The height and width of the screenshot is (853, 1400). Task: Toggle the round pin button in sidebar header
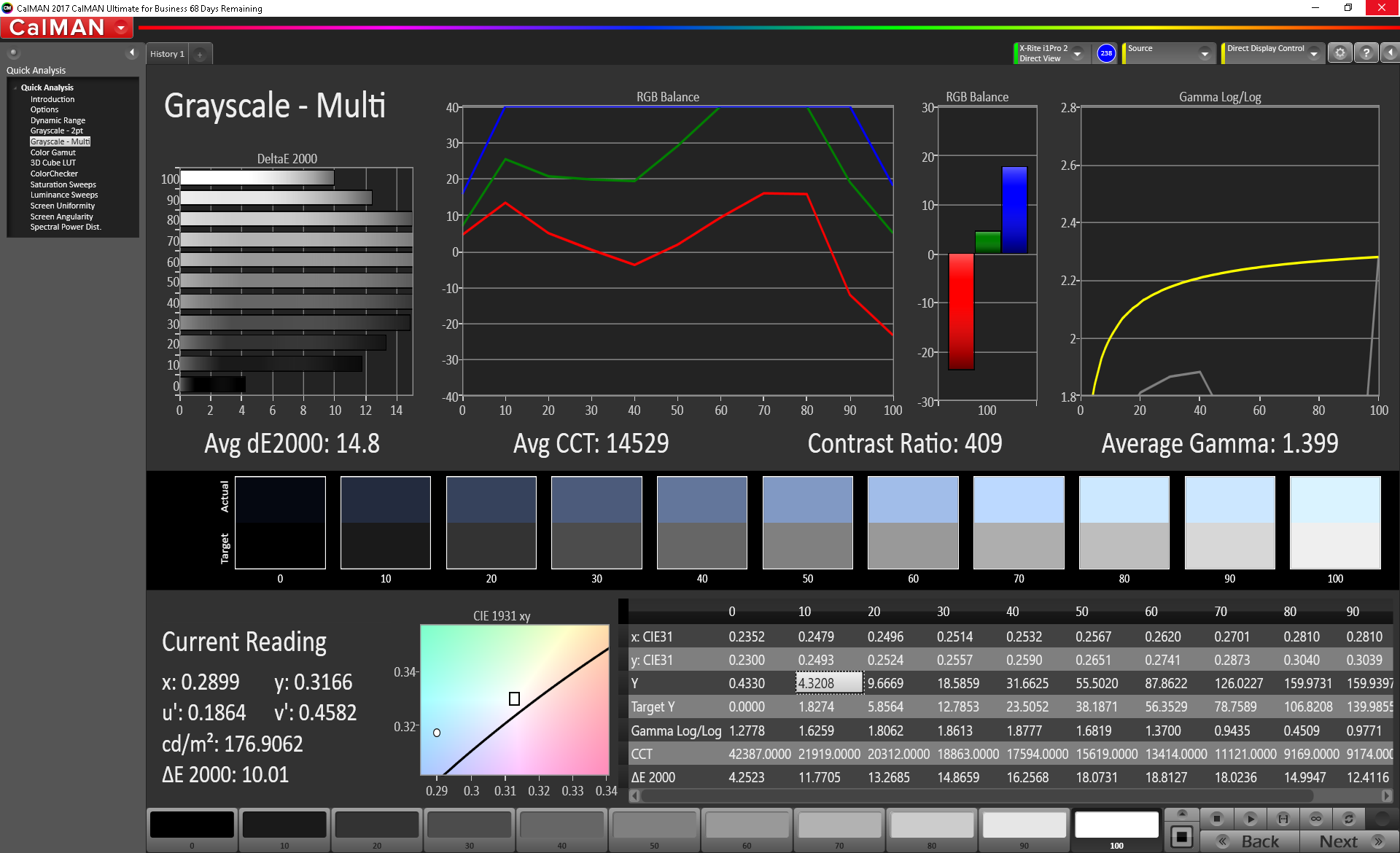[x=13, y=52]
